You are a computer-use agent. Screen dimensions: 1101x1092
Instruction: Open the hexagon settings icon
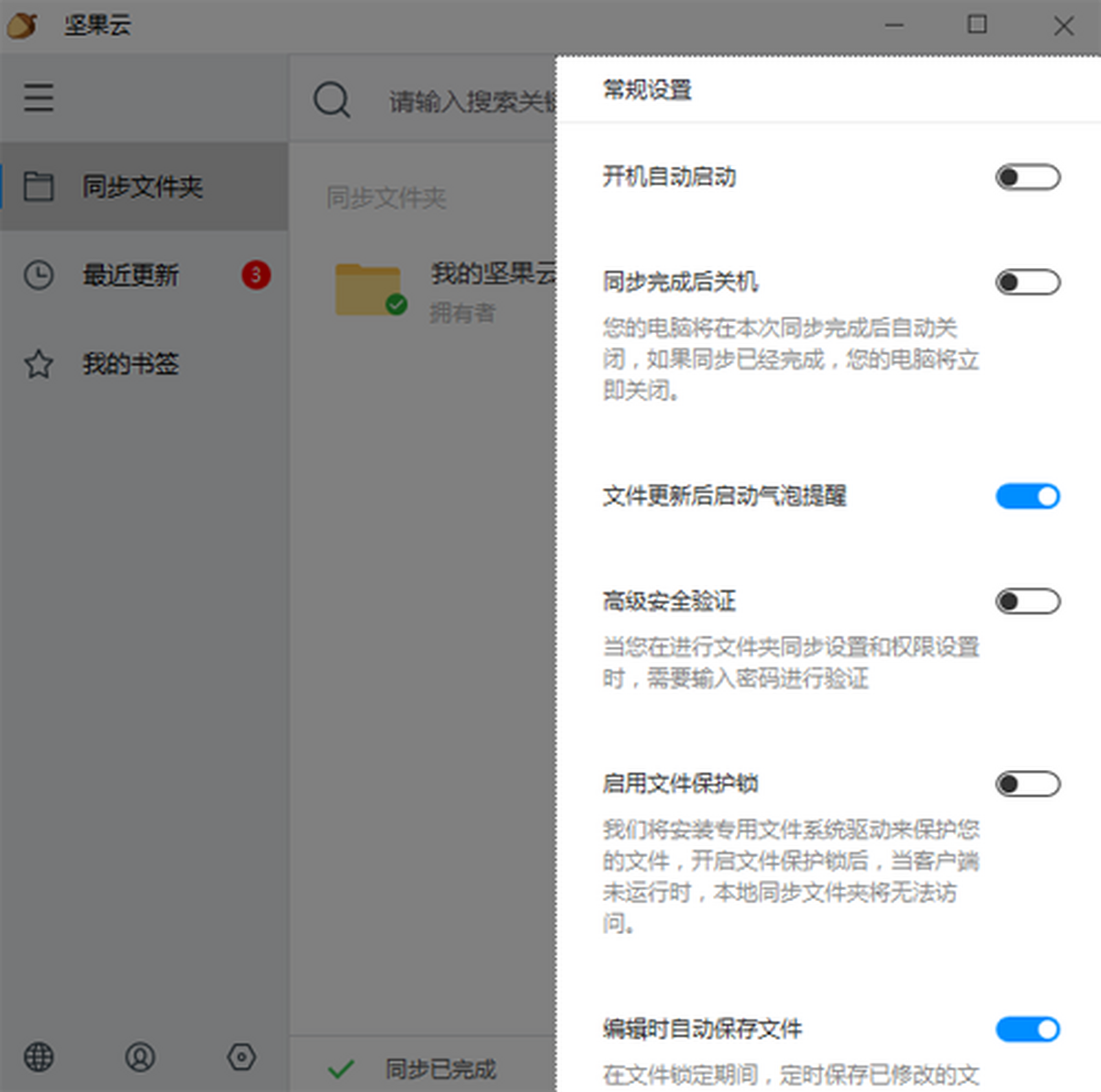[x=240, y=1057]
